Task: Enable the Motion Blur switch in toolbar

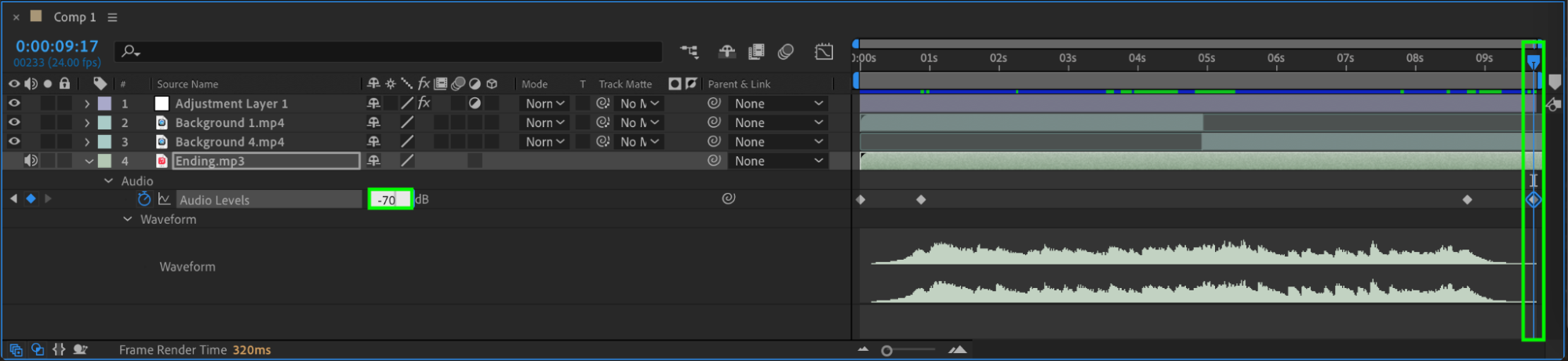Action: 785,52
